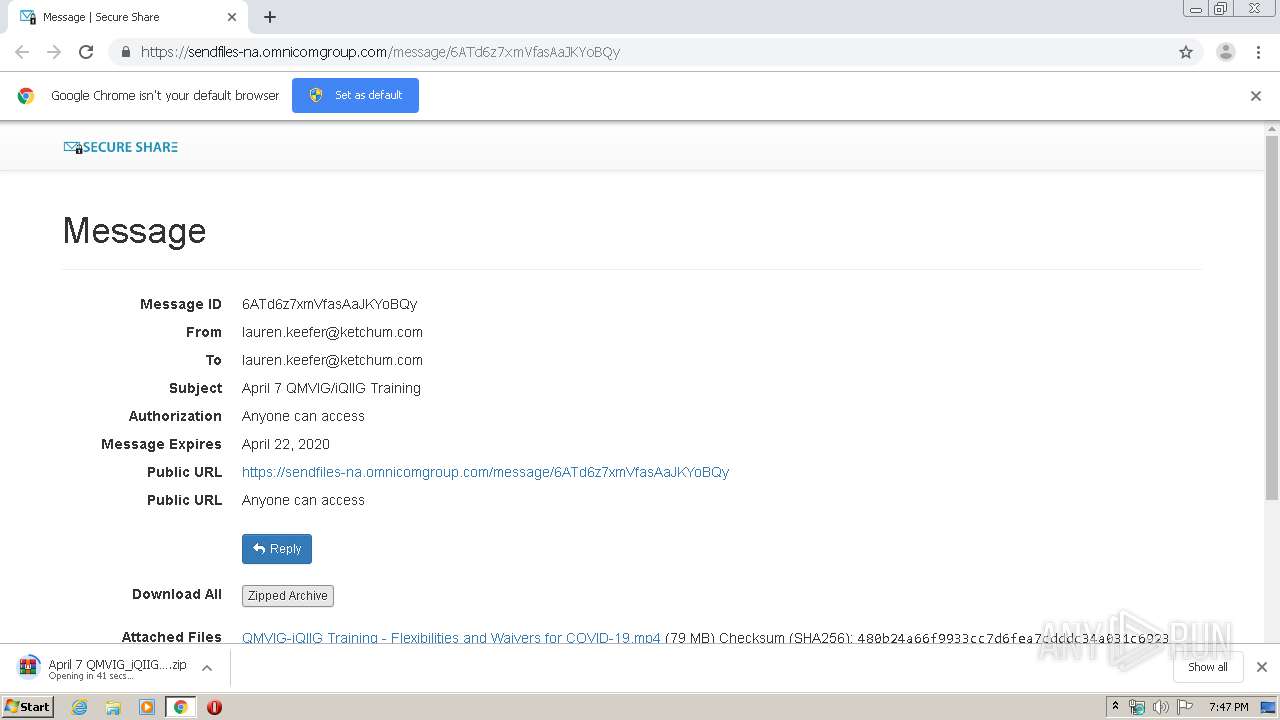The height and width of the screenshot is (720, 1280).
Task: Show hidden system tray icons
Action: point(1115,707)
